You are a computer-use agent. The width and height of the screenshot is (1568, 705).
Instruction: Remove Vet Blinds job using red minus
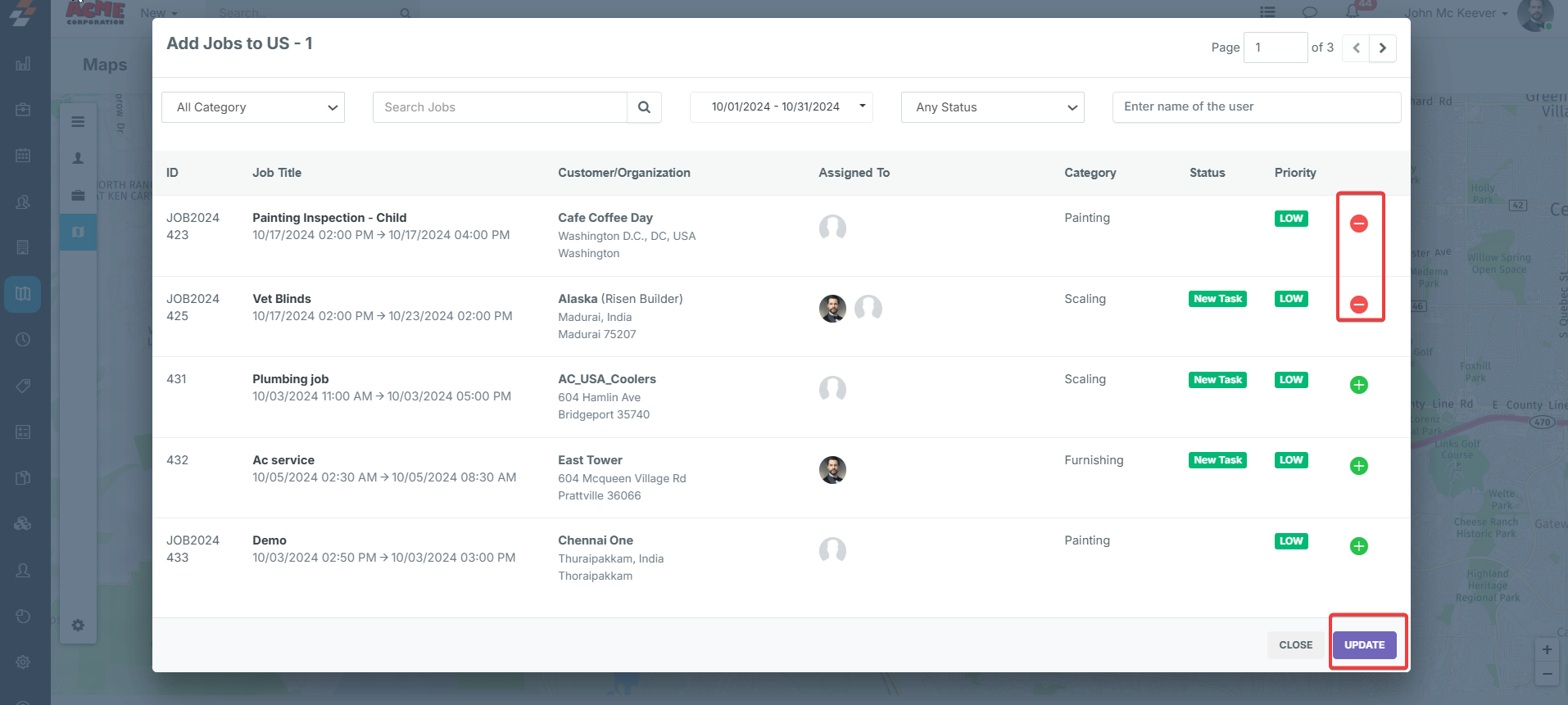(x=1358, y=305)
